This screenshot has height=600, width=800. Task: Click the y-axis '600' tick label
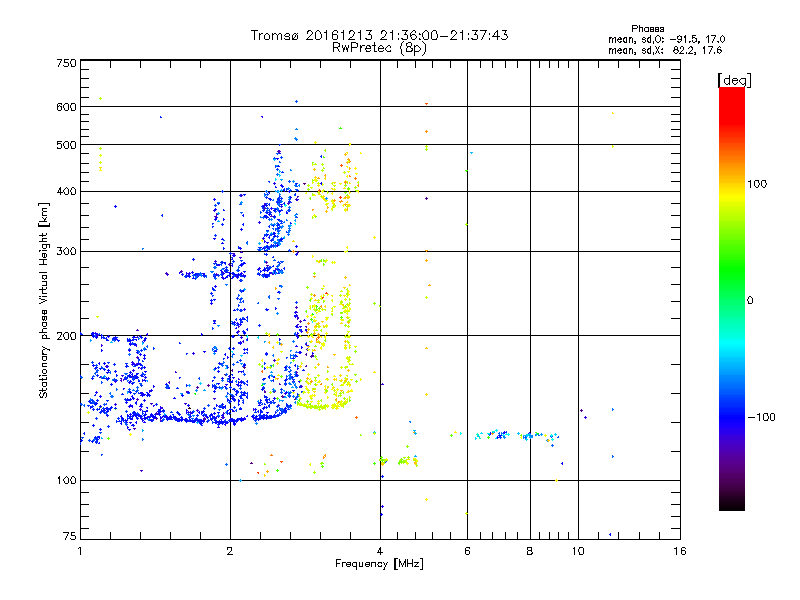point(66,107)
